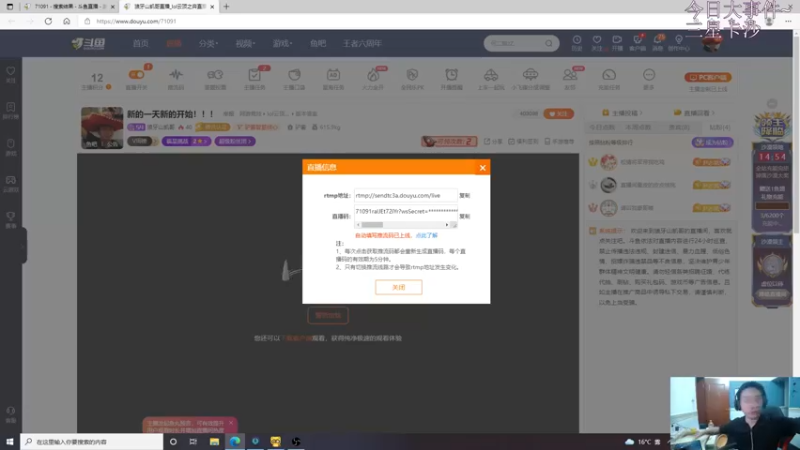
Task: Toggle the 直播开关 live switch
Action: tap(136, 75)
